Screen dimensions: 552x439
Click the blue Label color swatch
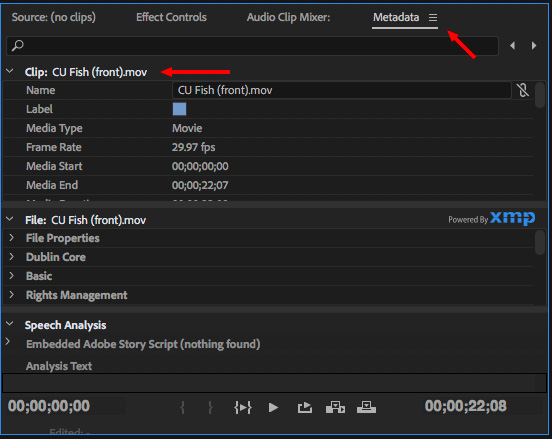(x=180, y=109)
